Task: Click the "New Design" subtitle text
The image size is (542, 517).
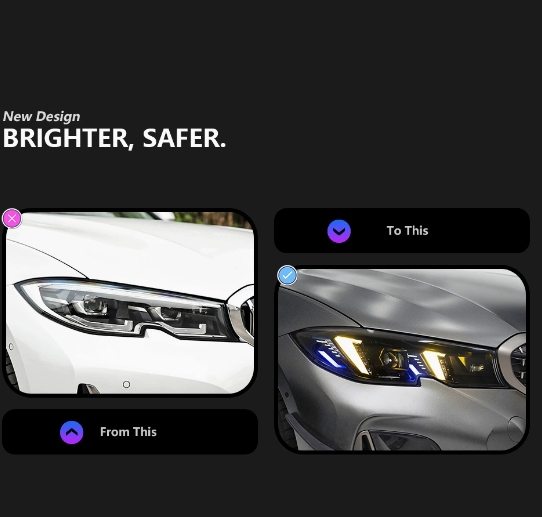Action: point(41,116)
